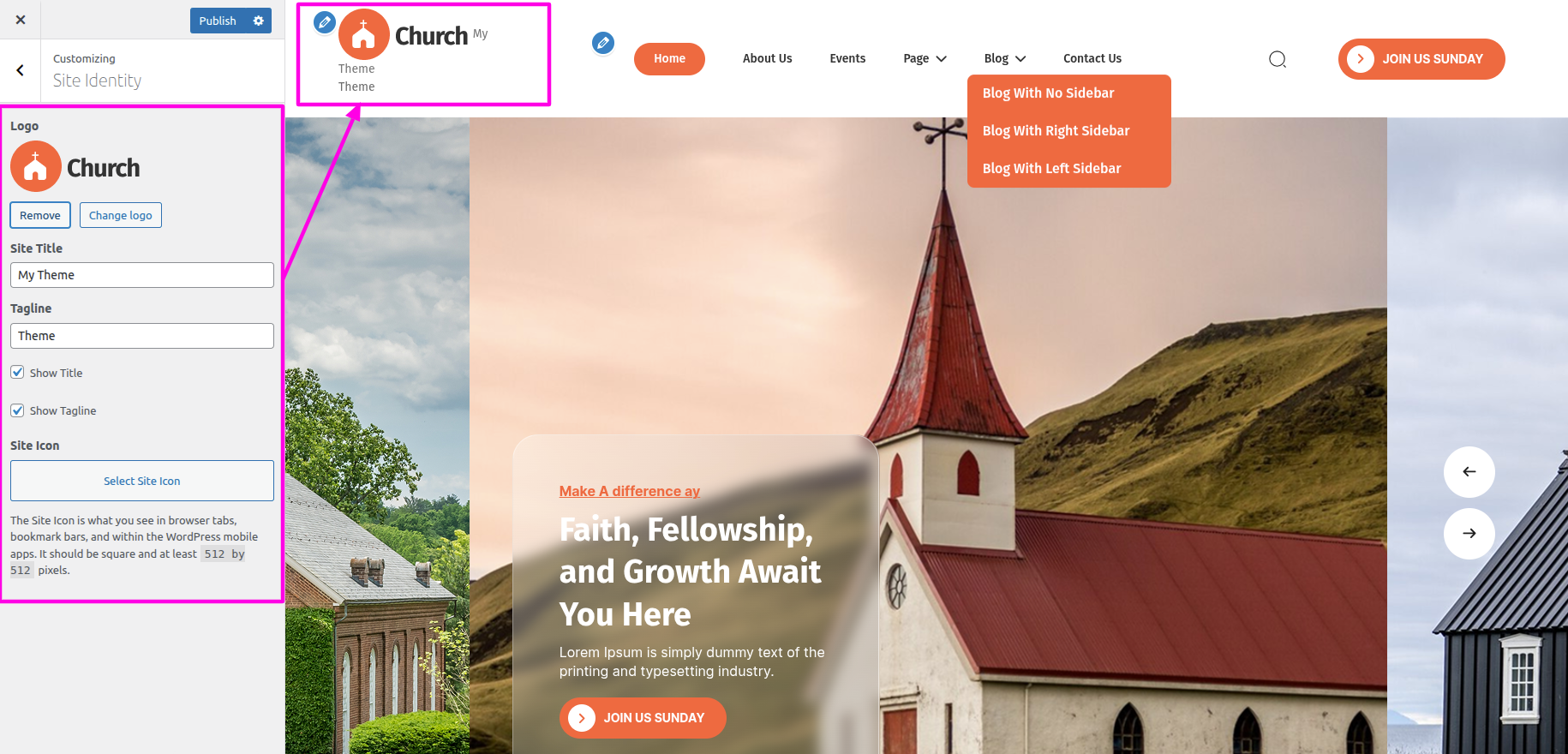Viewport: 1568px width, 754px height.
Task: Open the About Us menu item
Action: [x=767, y=58]
